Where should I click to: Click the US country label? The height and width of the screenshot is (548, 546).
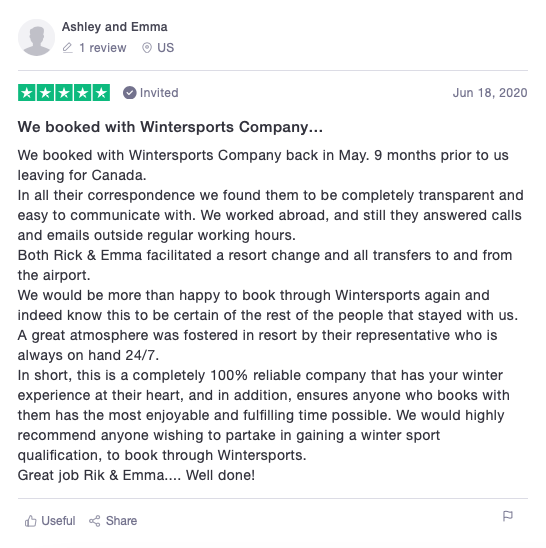coord(165,48)
